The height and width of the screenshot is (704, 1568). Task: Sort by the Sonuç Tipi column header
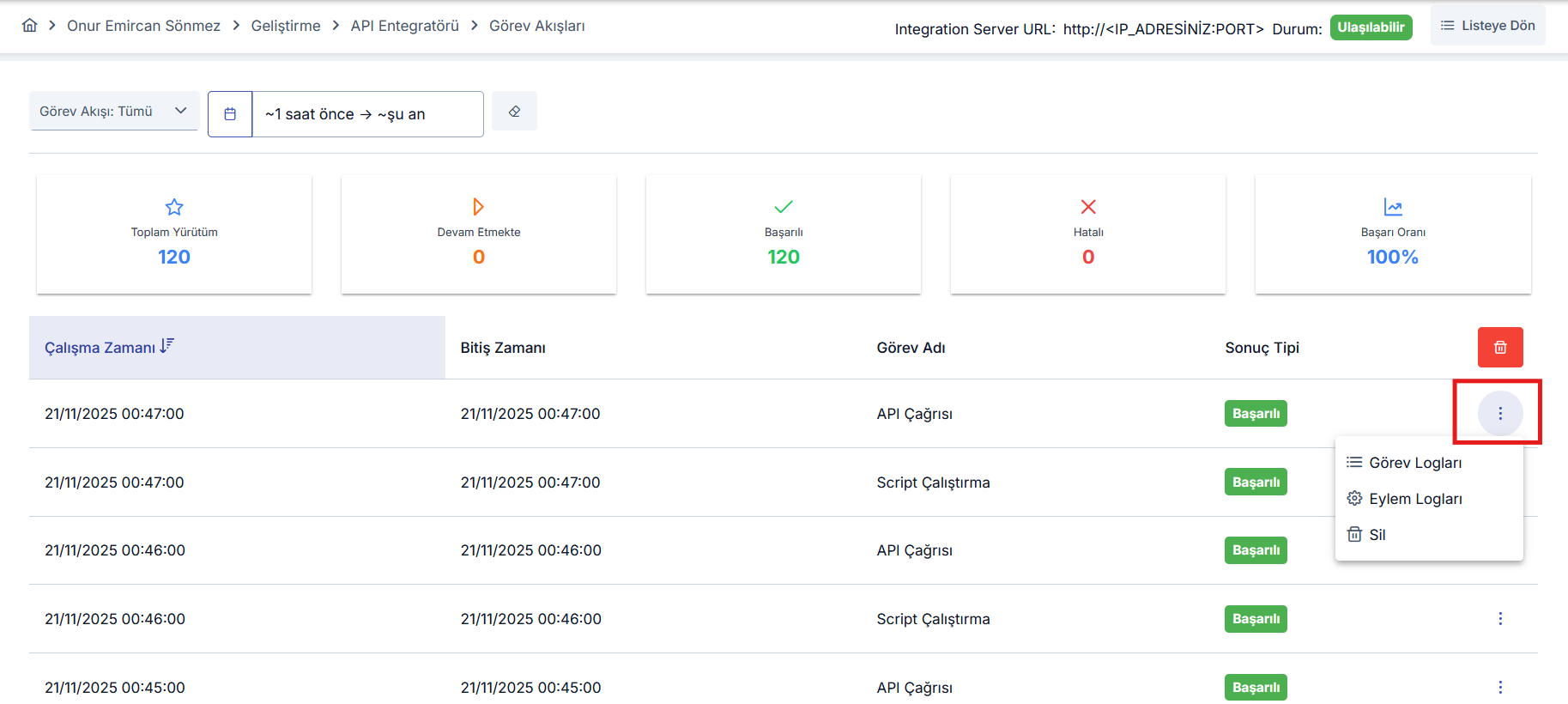pos(1262,348)
